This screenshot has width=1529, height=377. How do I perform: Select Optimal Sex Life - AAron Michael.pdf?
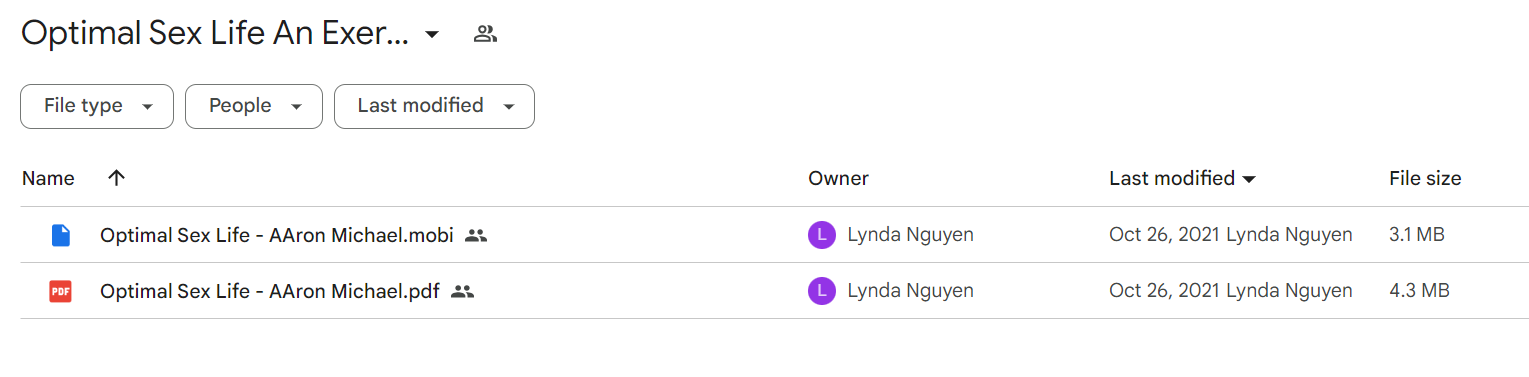coord(270,292)
